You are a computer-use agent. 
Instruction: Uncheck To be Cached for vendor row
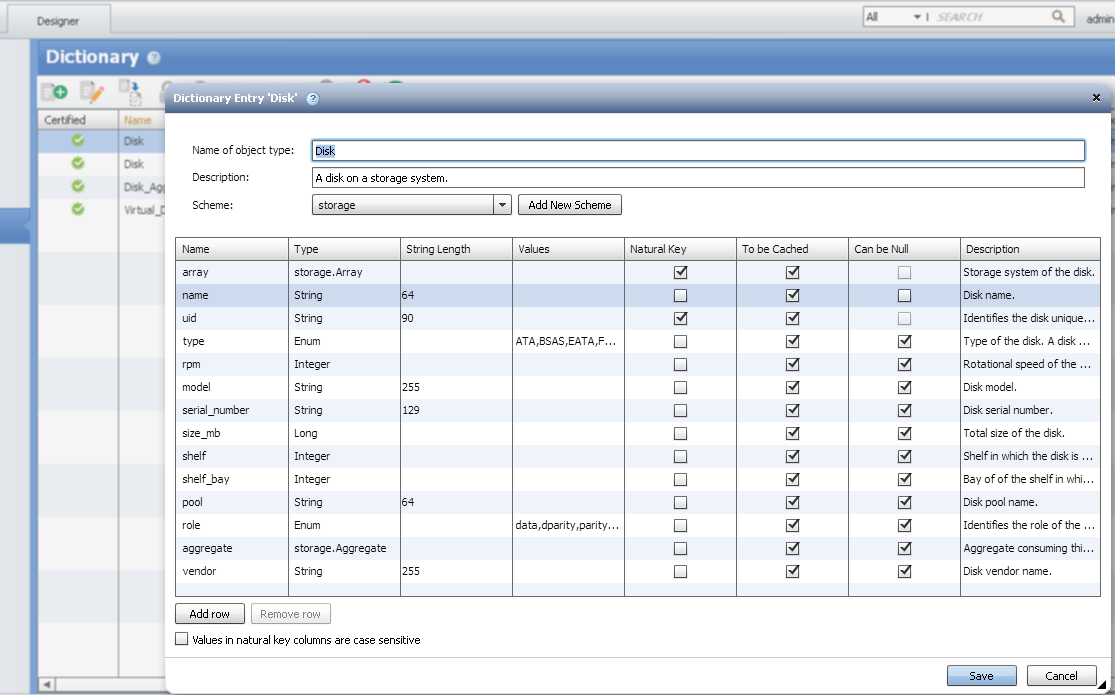(792, 571)
